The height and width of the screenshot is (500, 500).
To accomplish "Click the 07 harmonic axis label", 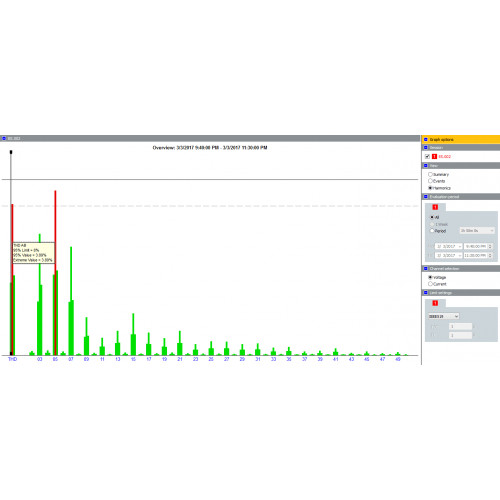I will [x=71, y=359].
